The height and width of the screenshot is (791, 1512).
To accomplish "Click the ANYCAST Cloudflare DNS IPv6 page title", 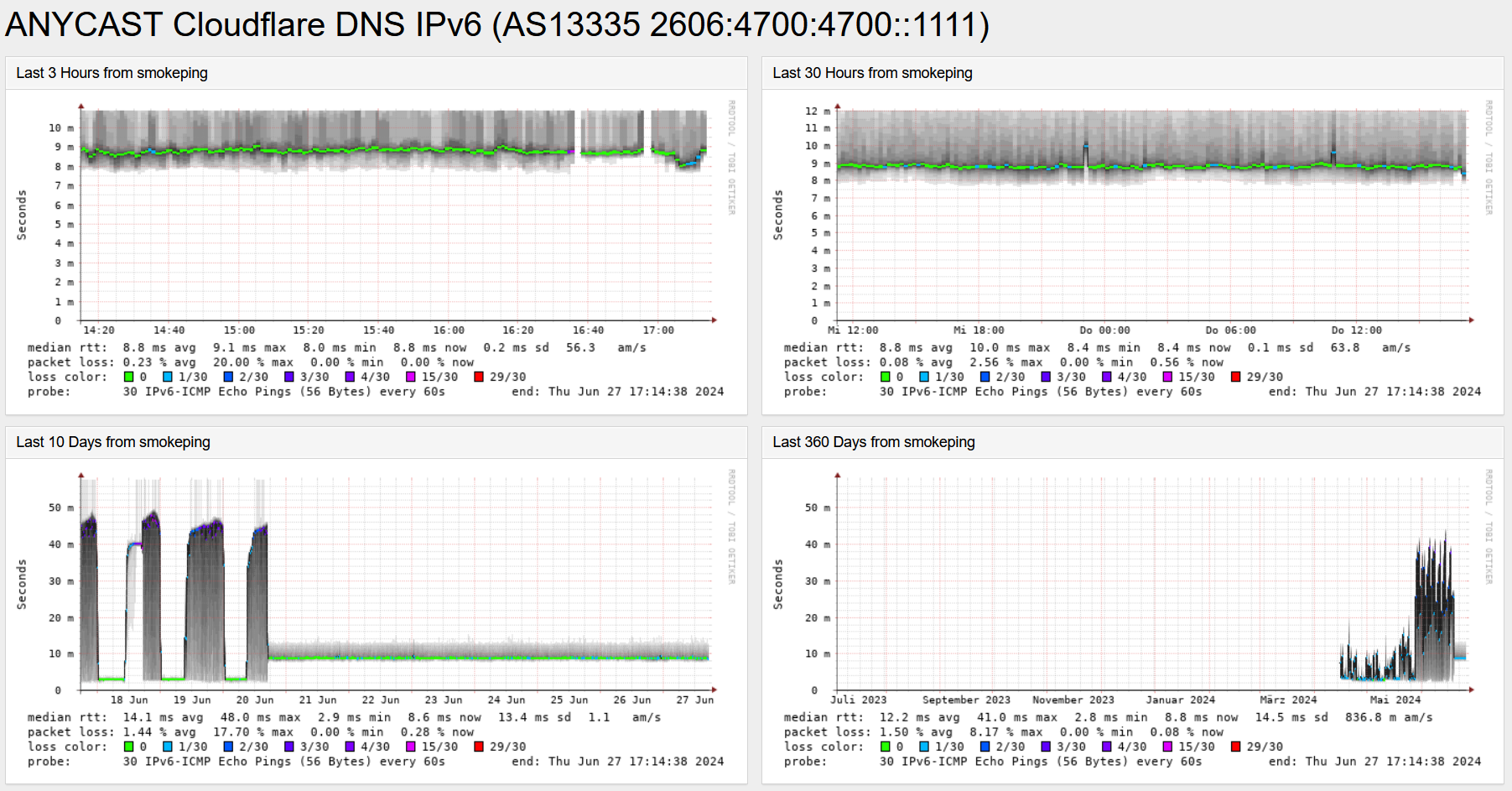I will pyautogui.click(x=497, y=24).
